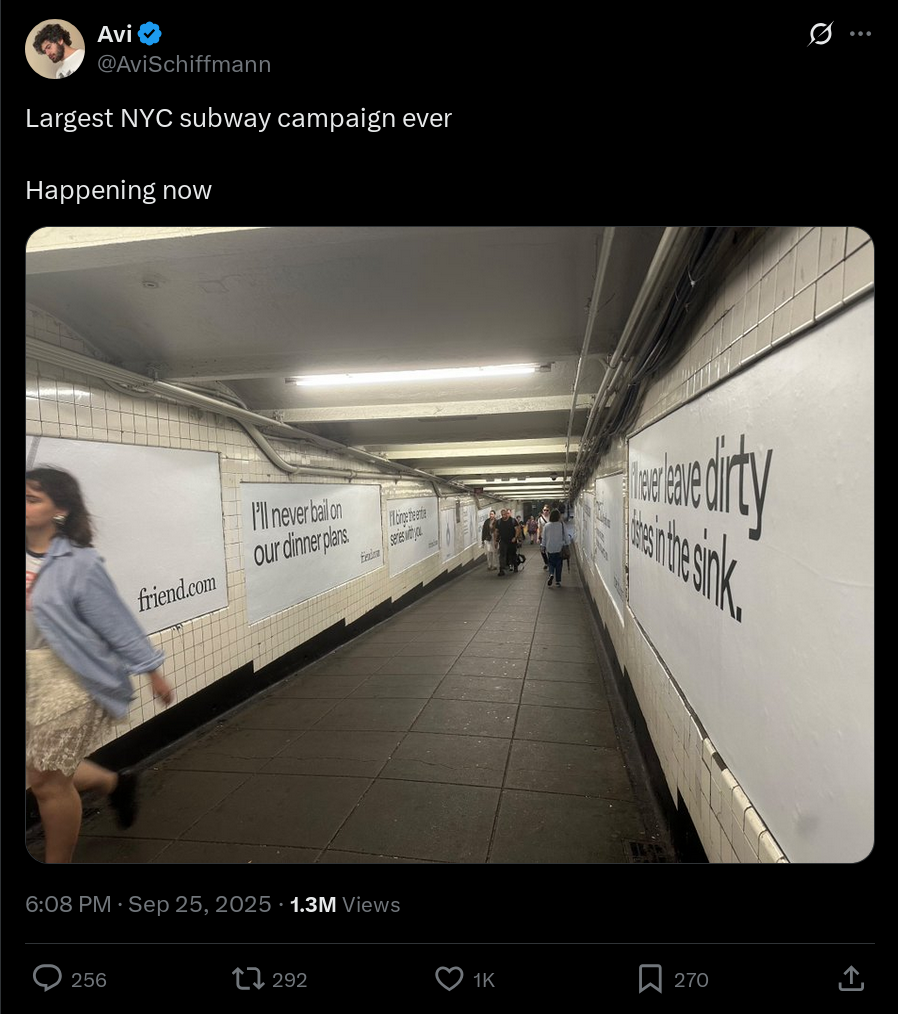The image size is (898, 1014).
Task: Open the Sep 25, 2025 date link
Action: point(200,904)
